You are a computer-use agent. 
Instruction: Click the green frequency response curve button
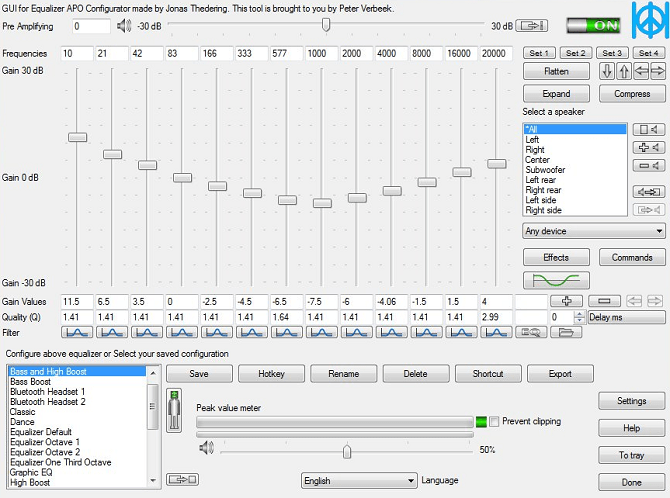(556, 280)
